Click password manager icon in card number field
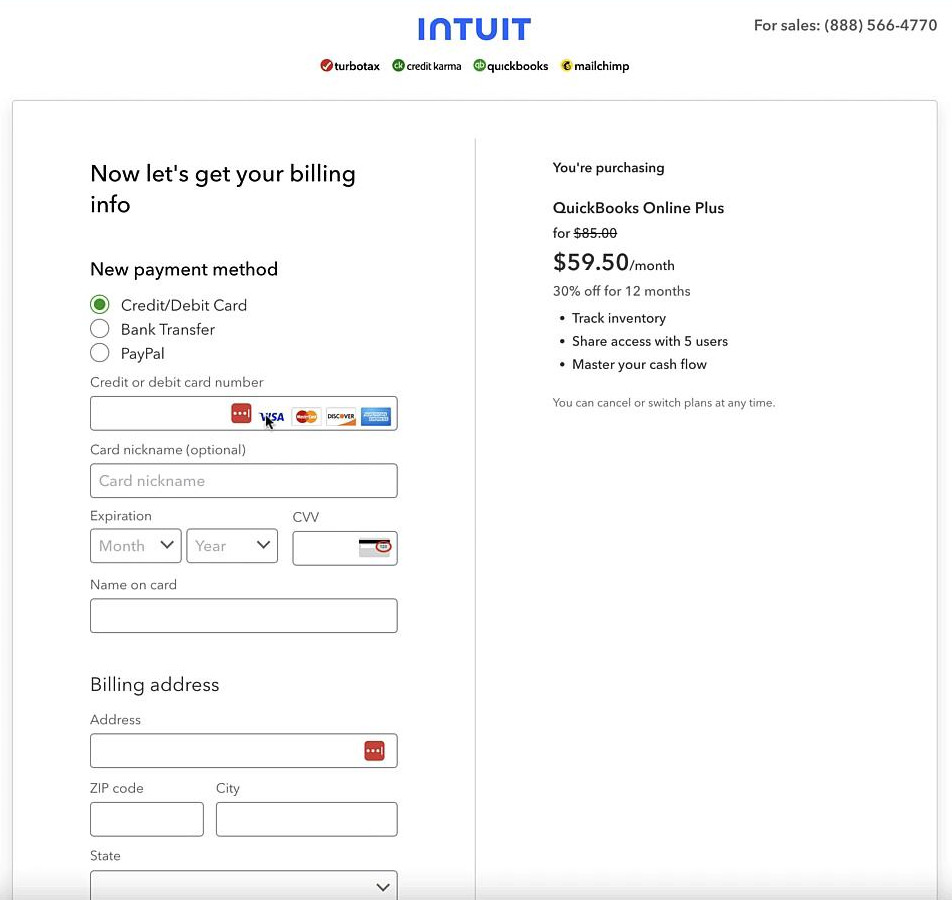 point(241,414)
